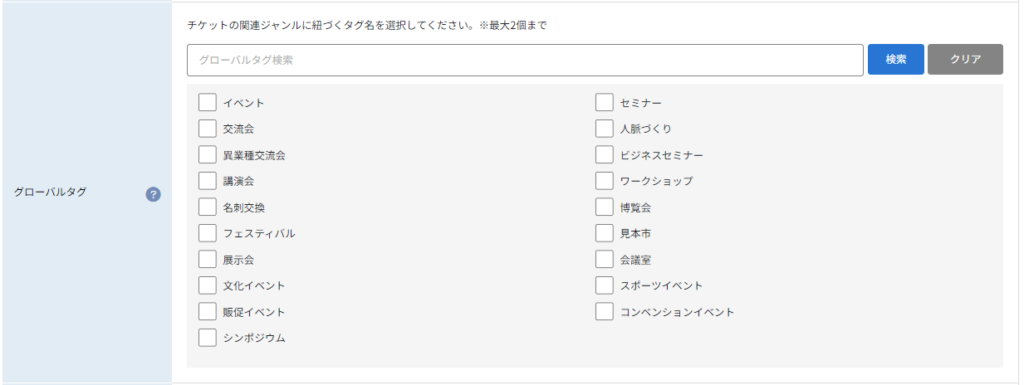Select the 講演会 checkbox
The width and height of the screenshot is (1024, 385).
(x=207, y=181)
